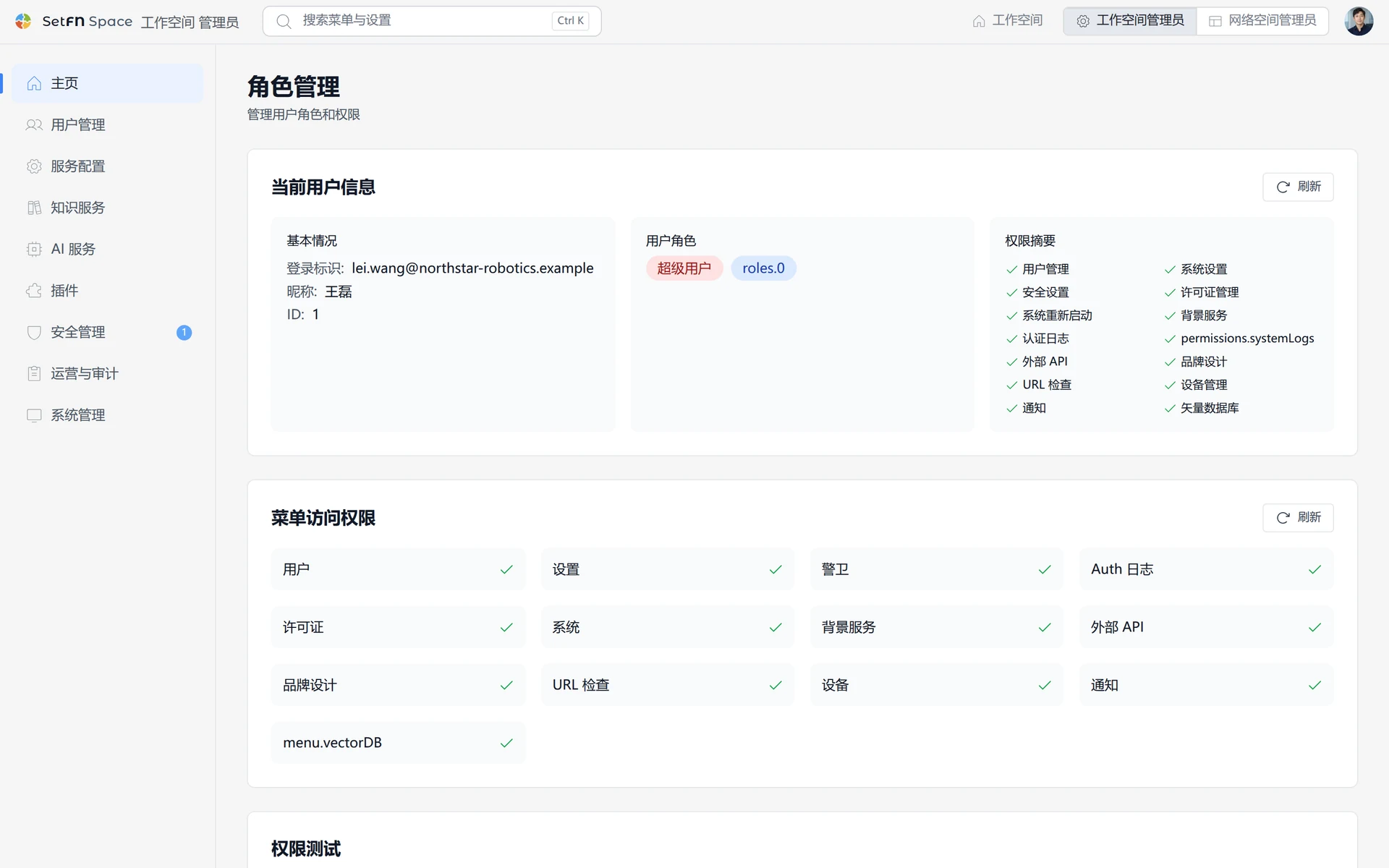Click the URL 检查 menu permission card

click(x=667, y=685)
